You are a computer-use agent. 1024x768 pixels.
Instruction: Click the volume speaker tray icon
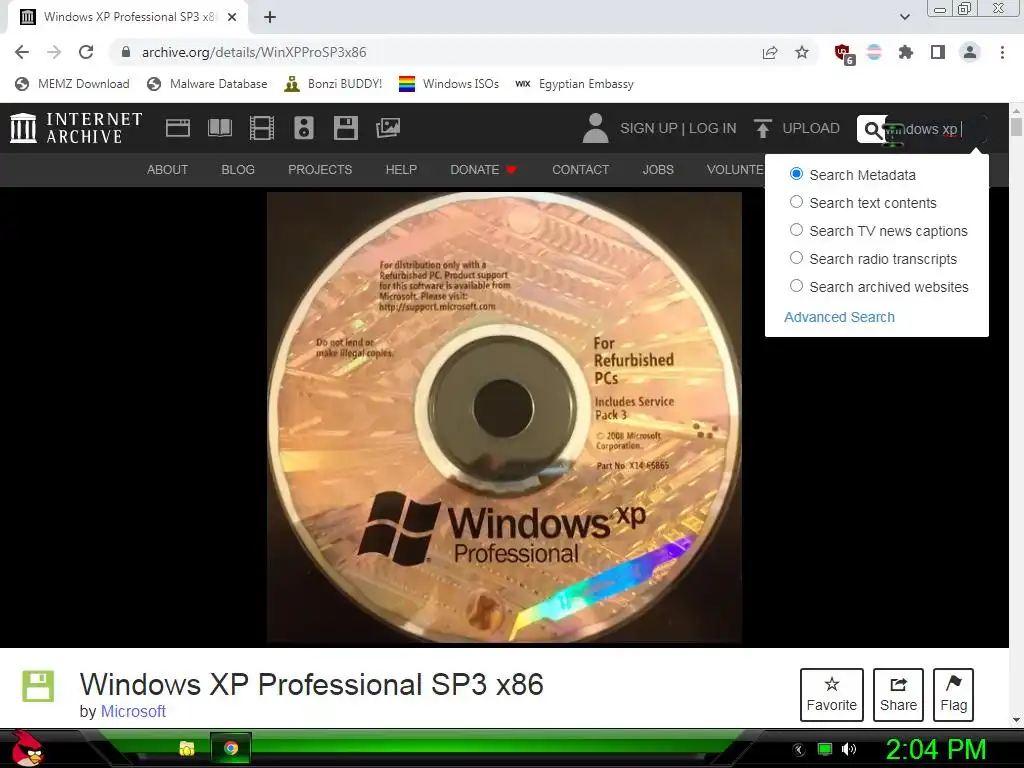(849, 749)
